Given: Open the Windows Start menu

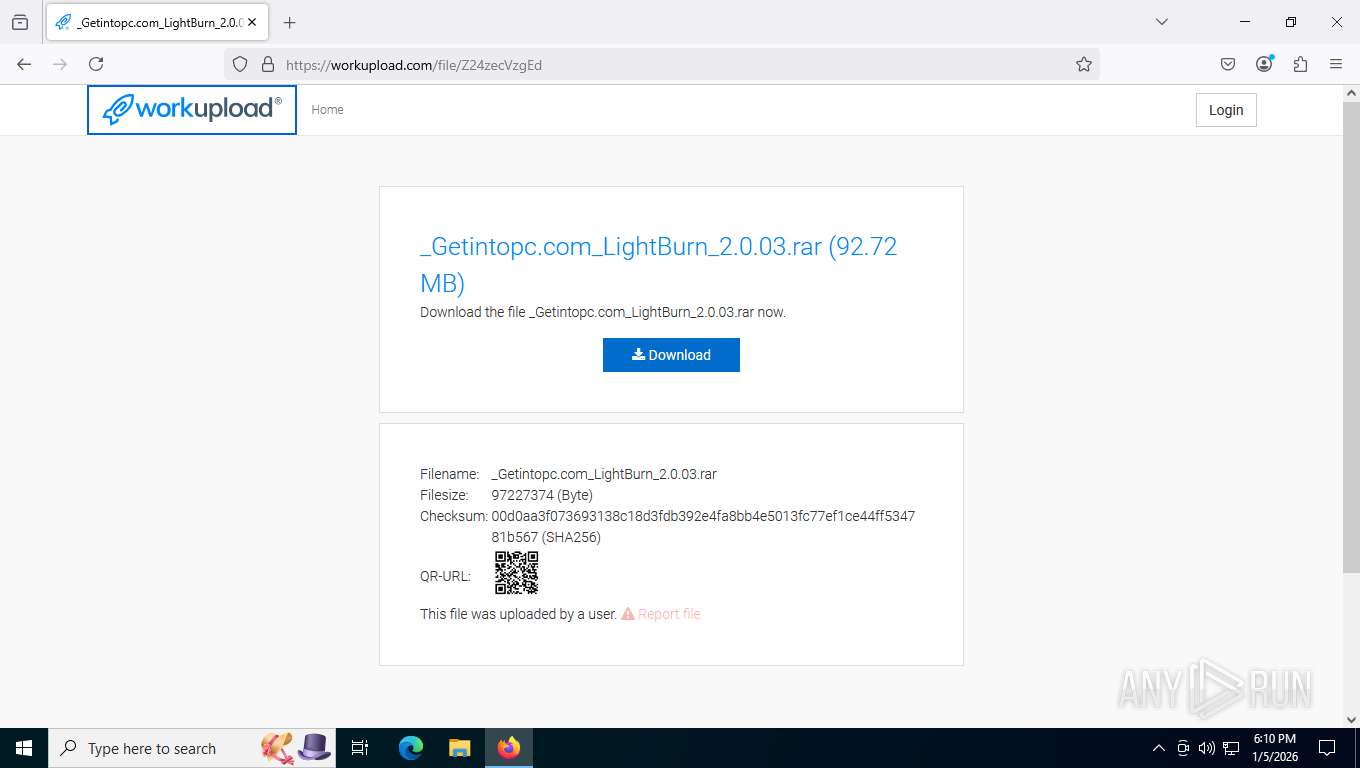Looking at the screenshot, I should pos(24,748).
